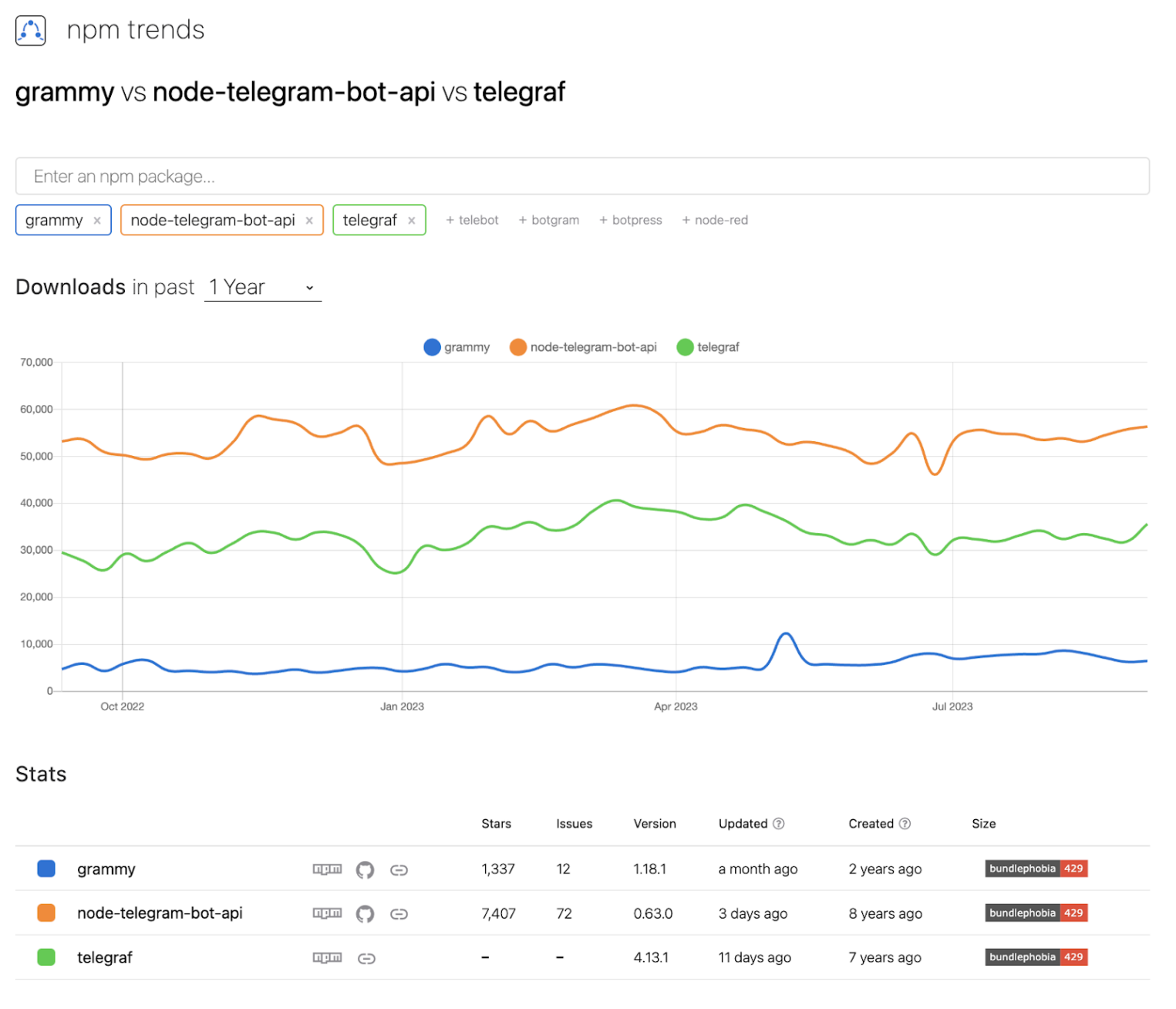This screenshot has height=1009, width=1176.
Task: Click the npm trends logo icon
Action: (31, 31)
